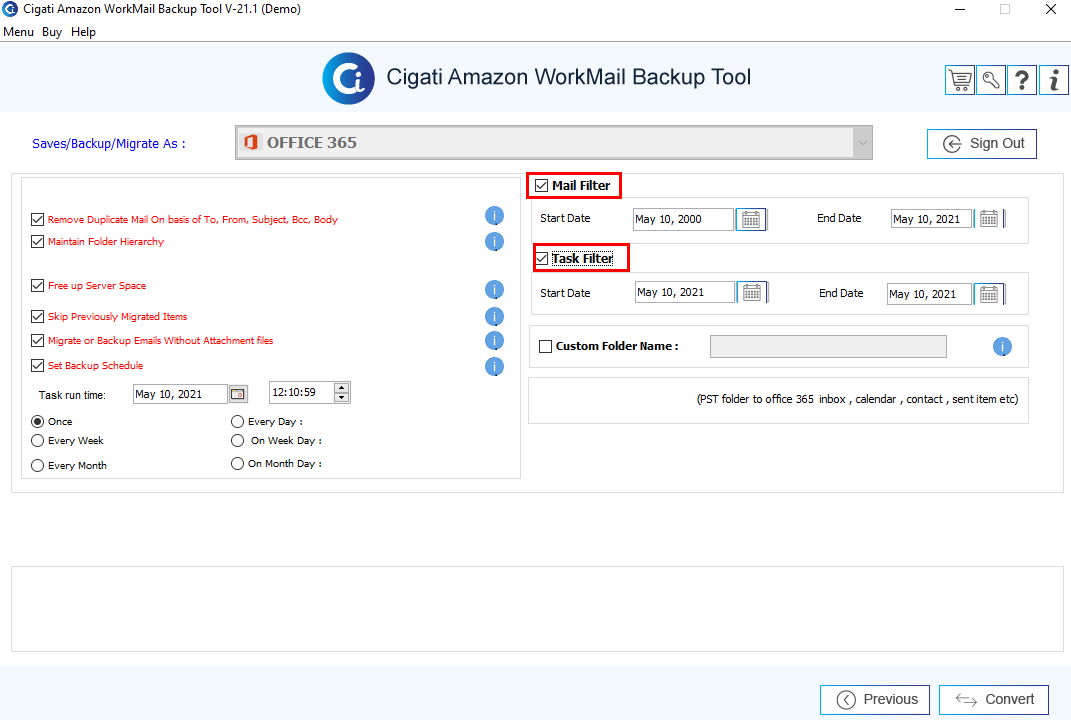
Task: Select Every Week radio button
Action: tap(38, 441)
